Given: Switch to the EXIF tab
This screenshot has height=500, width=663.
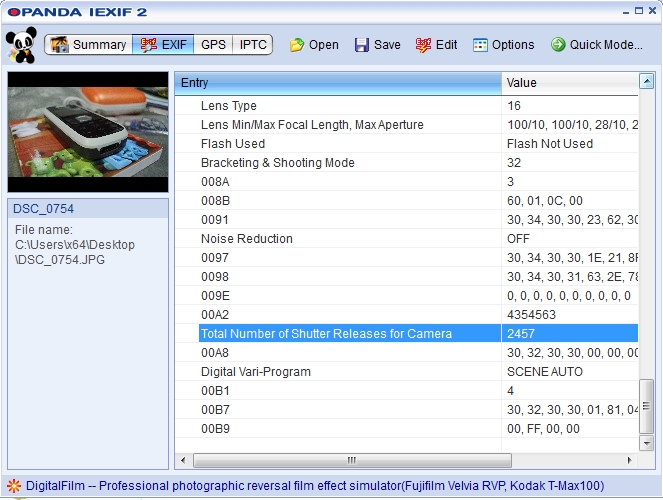Looking at the screenshot, I should point(163,45).
